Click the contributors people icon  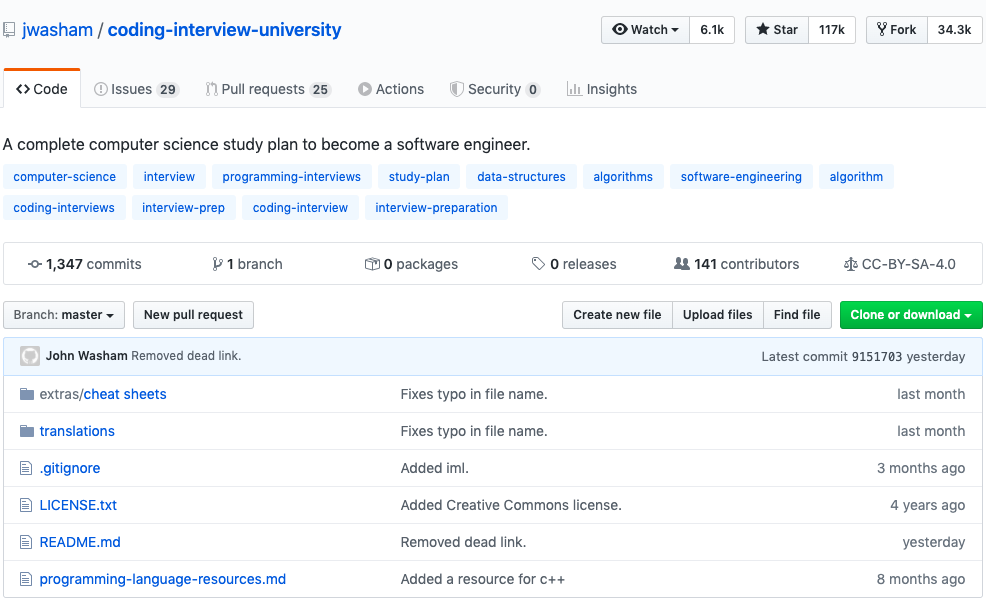[x=682, y=264]
